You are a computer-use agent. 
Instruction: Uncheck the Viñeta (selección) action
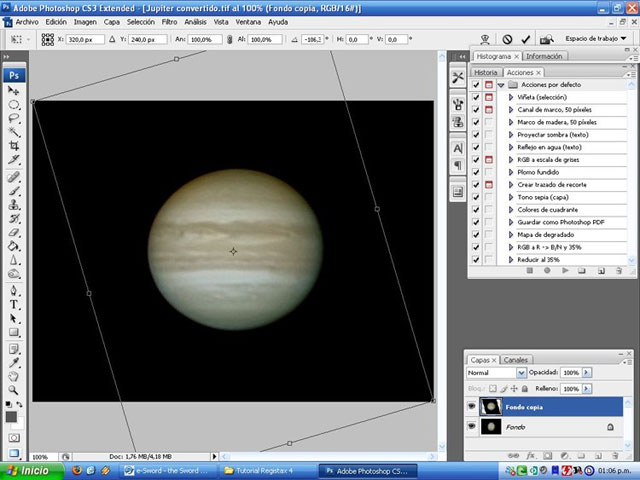[x=476, y=97]
